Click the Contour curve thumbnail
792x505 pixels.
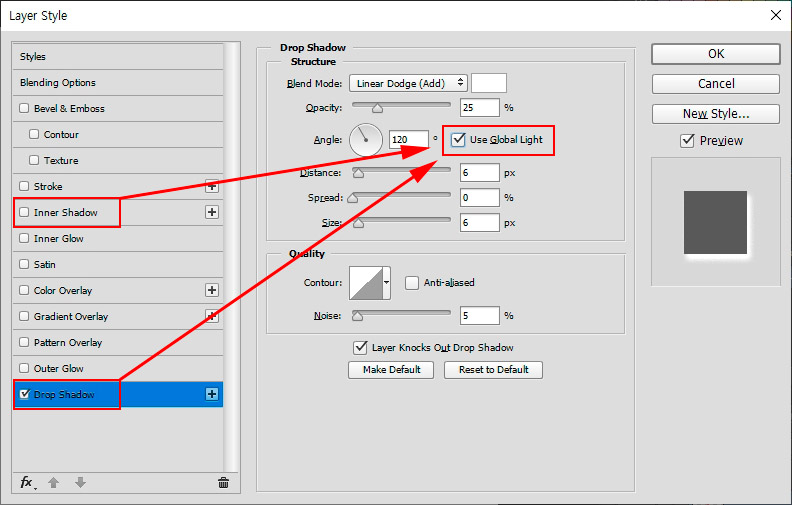[x=366, y=283]
